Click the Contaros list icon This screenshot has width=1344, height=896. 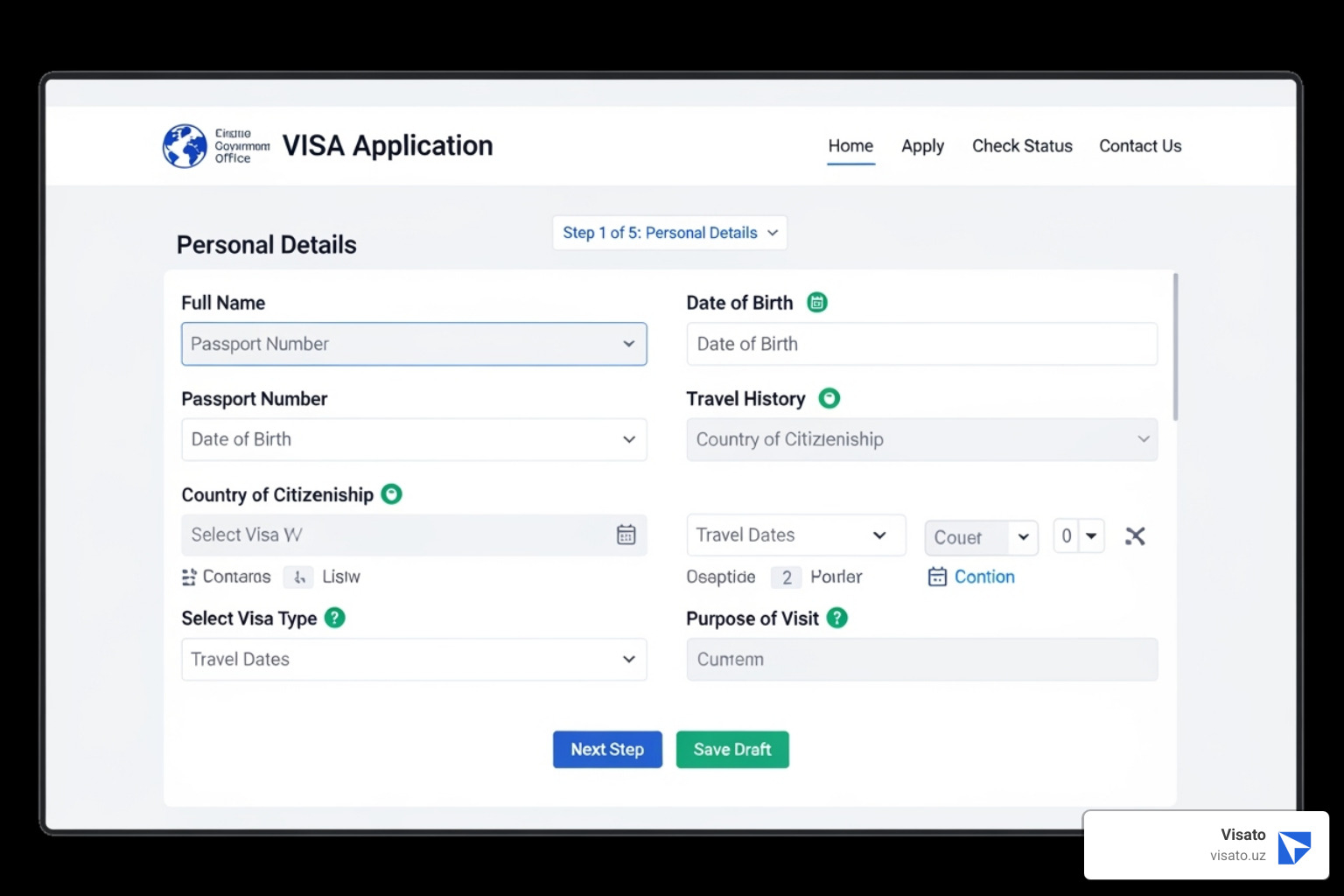[189, 577]
